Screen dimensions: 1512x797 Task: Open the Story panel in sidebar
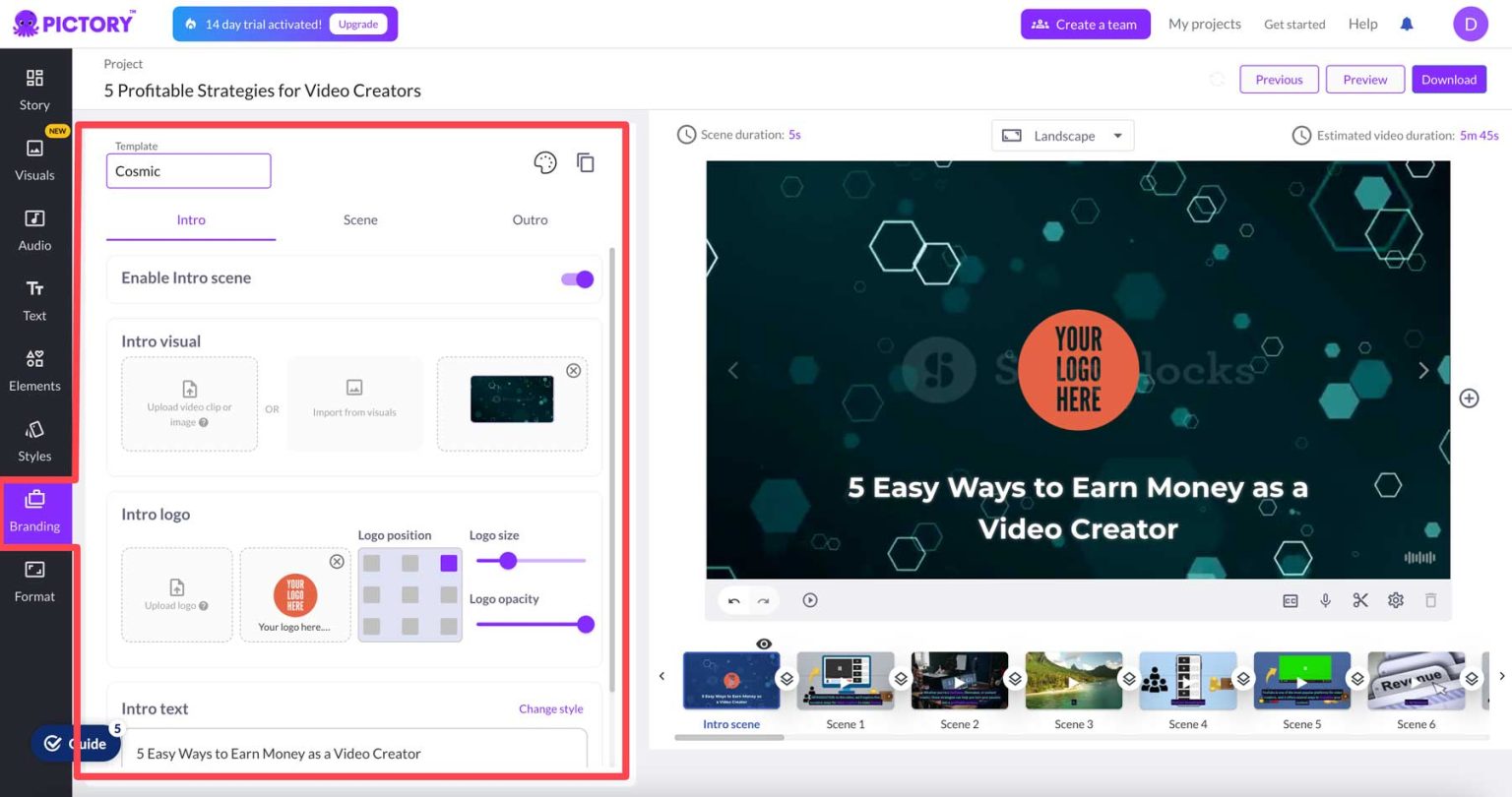tap(34, 90)
